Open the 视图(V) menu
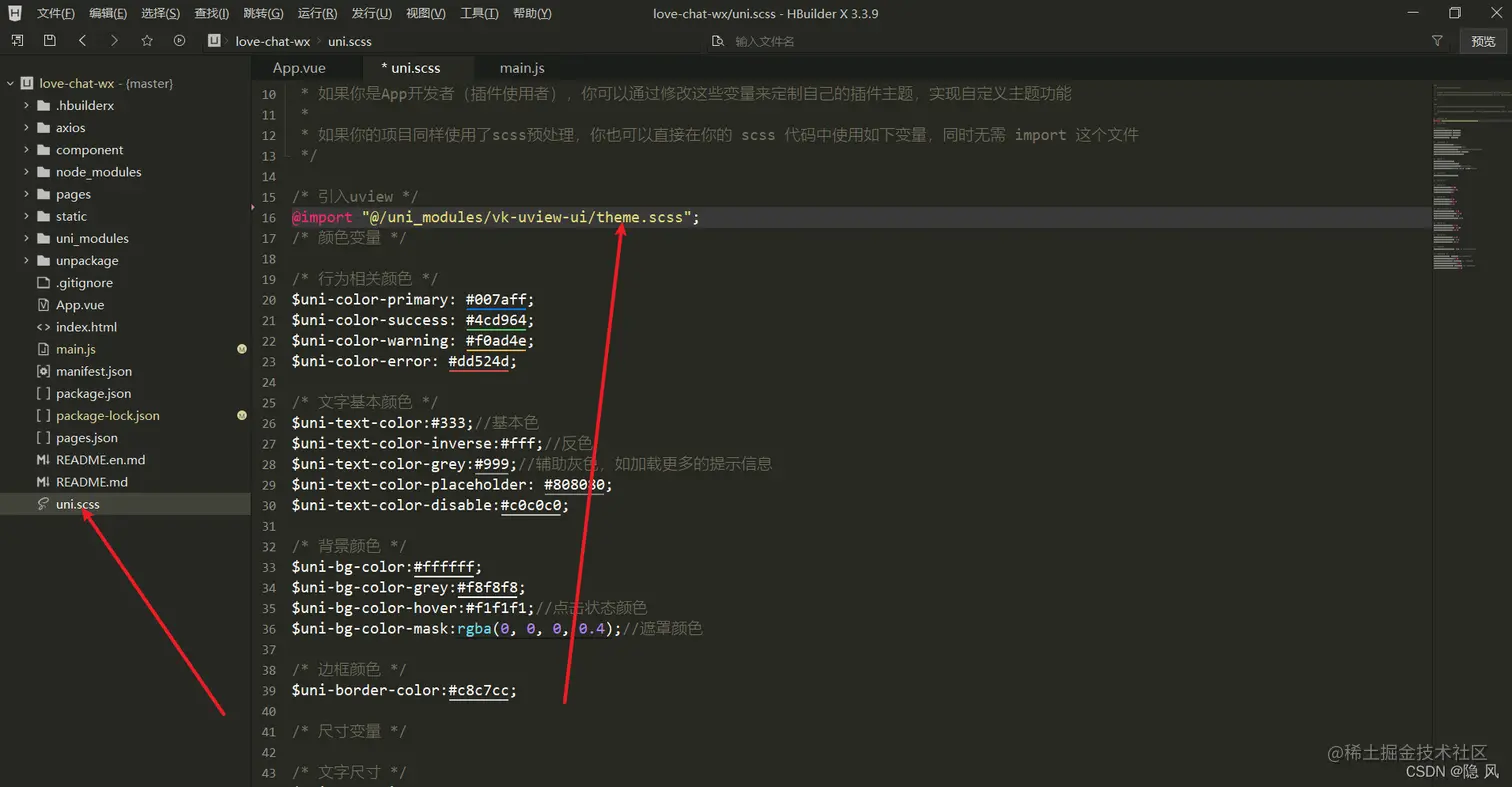 pyautogui.click(x=426, y=13)
